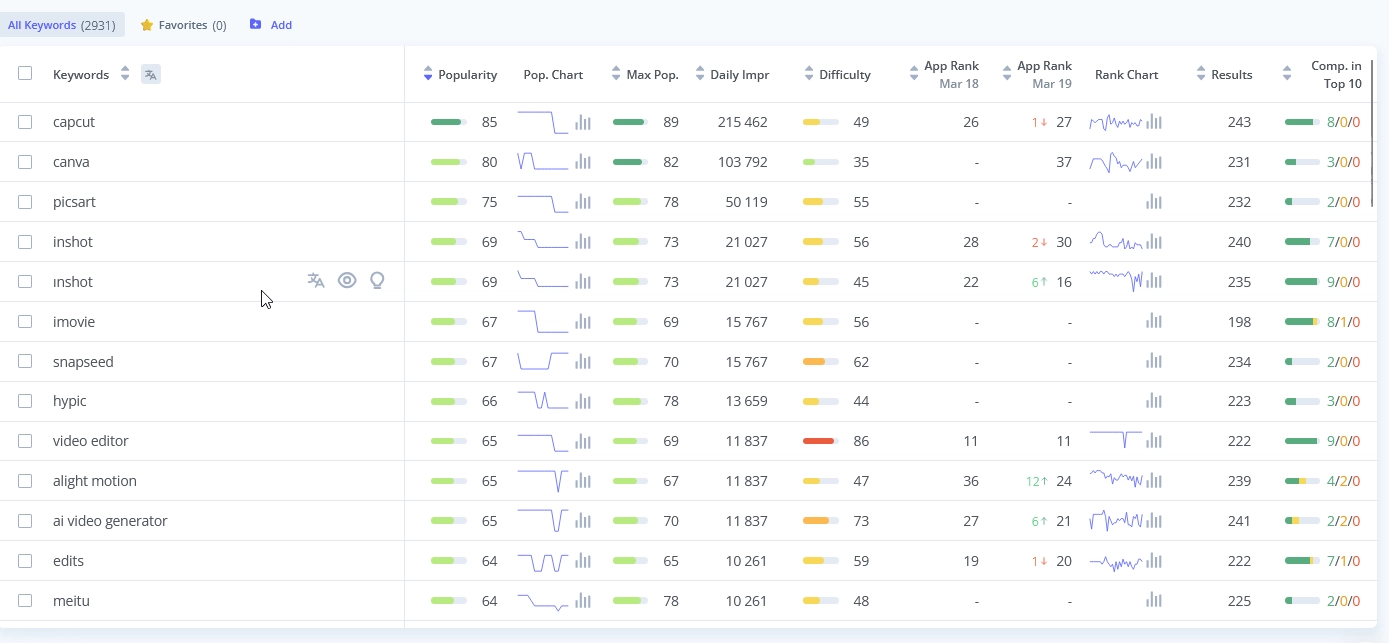
Task: Open rank chart bar icon for picsart
Action: (1154, 202)
